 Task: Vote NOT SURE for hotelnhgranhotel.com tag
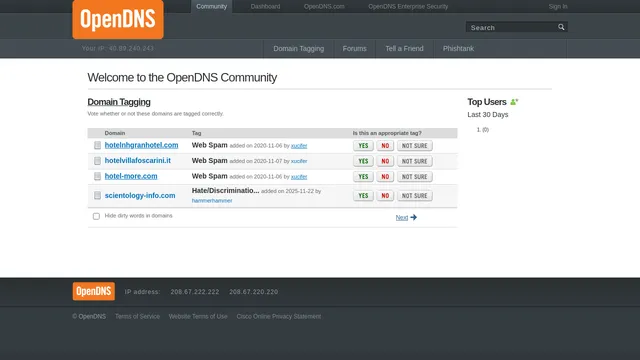coord(414,146)
